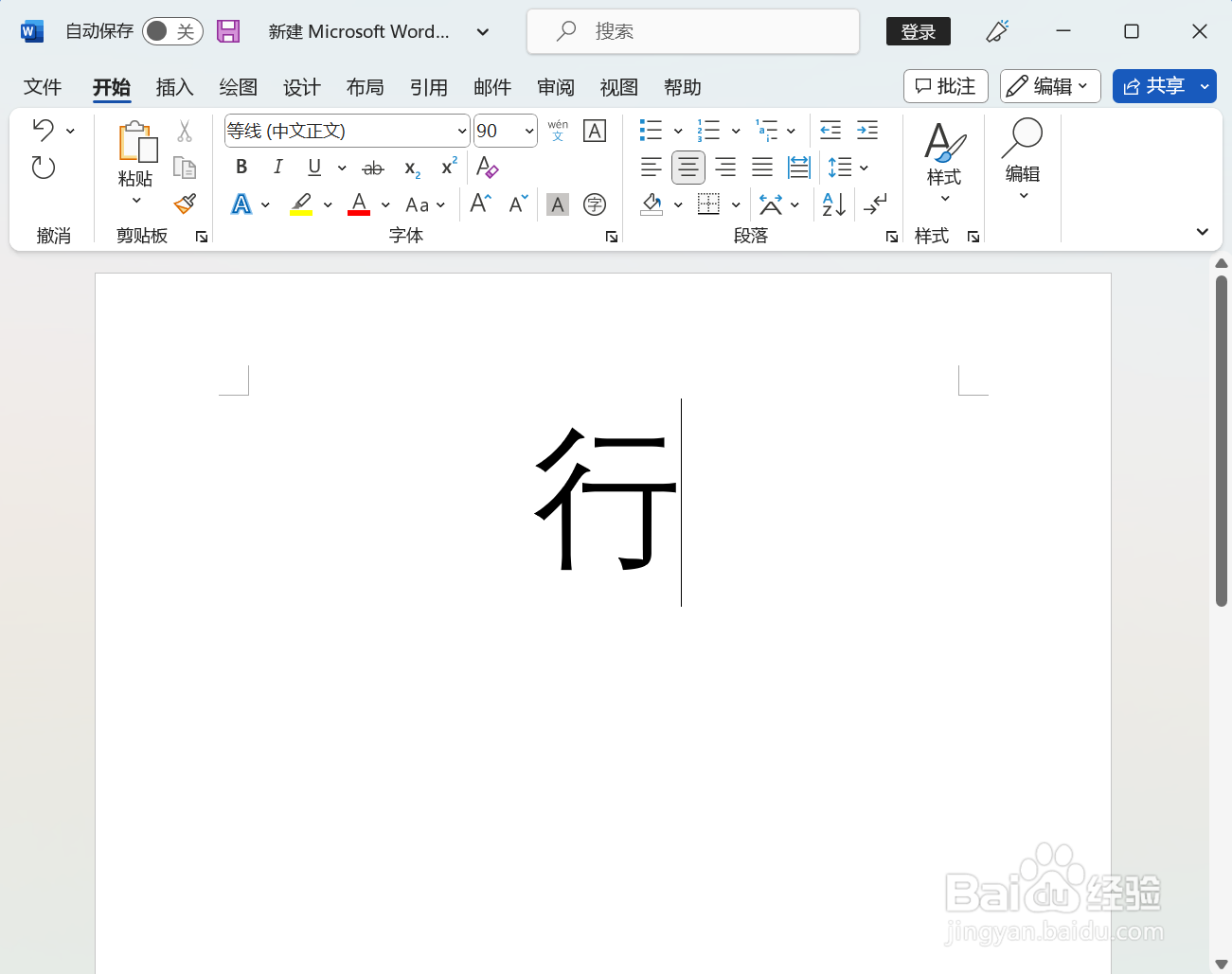
Task: Open the font size dropdown
Action: tap(529, 131)
